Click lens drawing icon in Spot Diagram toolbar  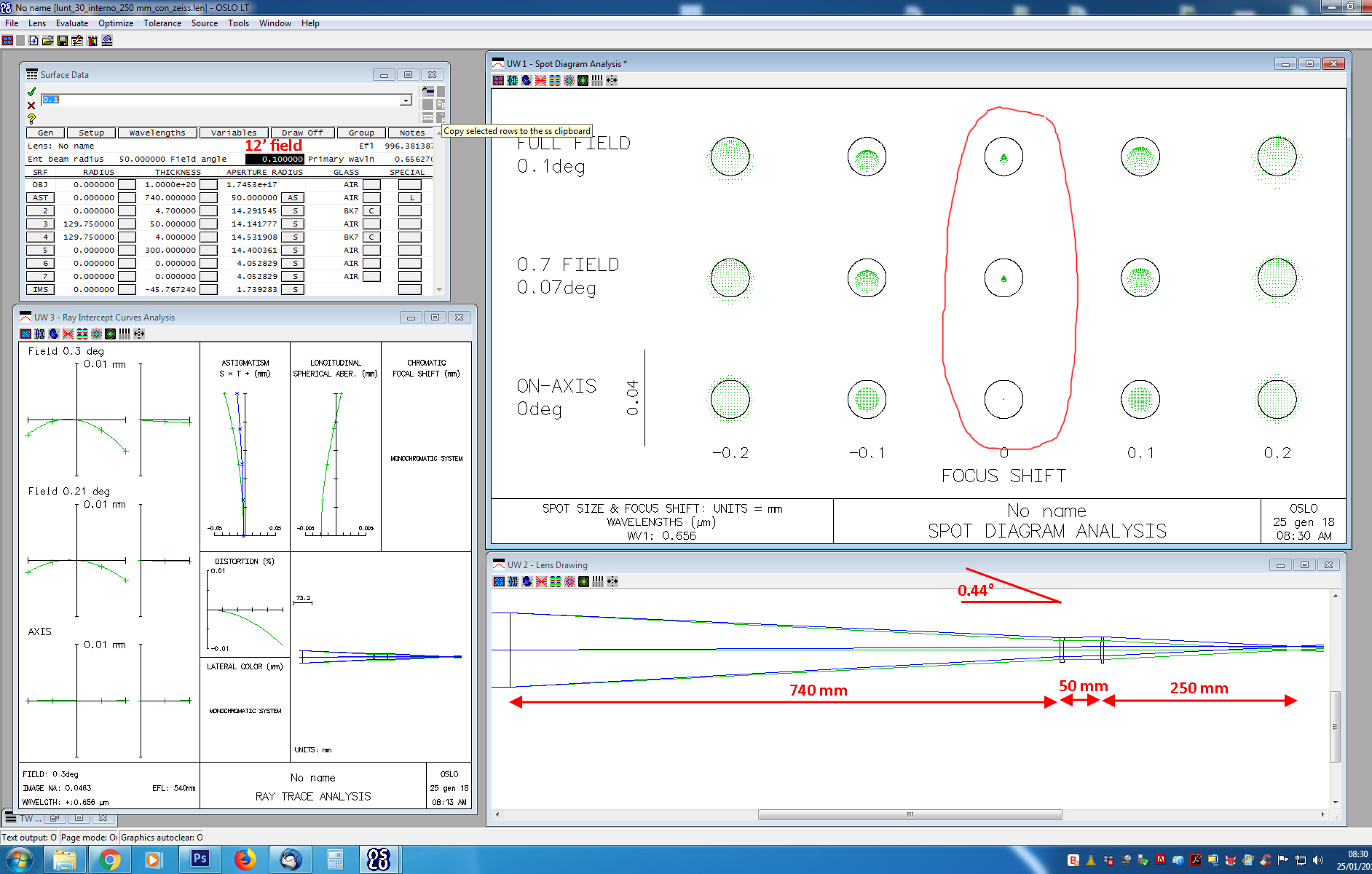(513, 81)
